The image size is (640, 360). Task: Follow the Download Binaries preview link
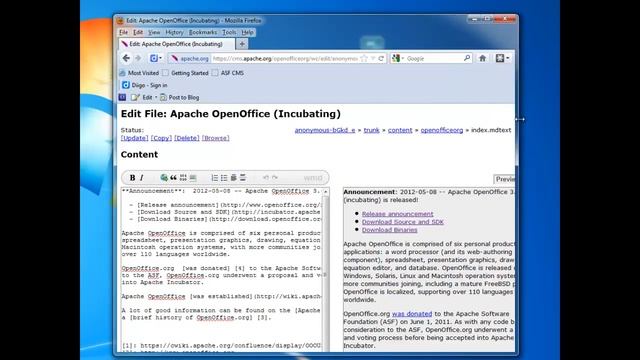(389, 230)
